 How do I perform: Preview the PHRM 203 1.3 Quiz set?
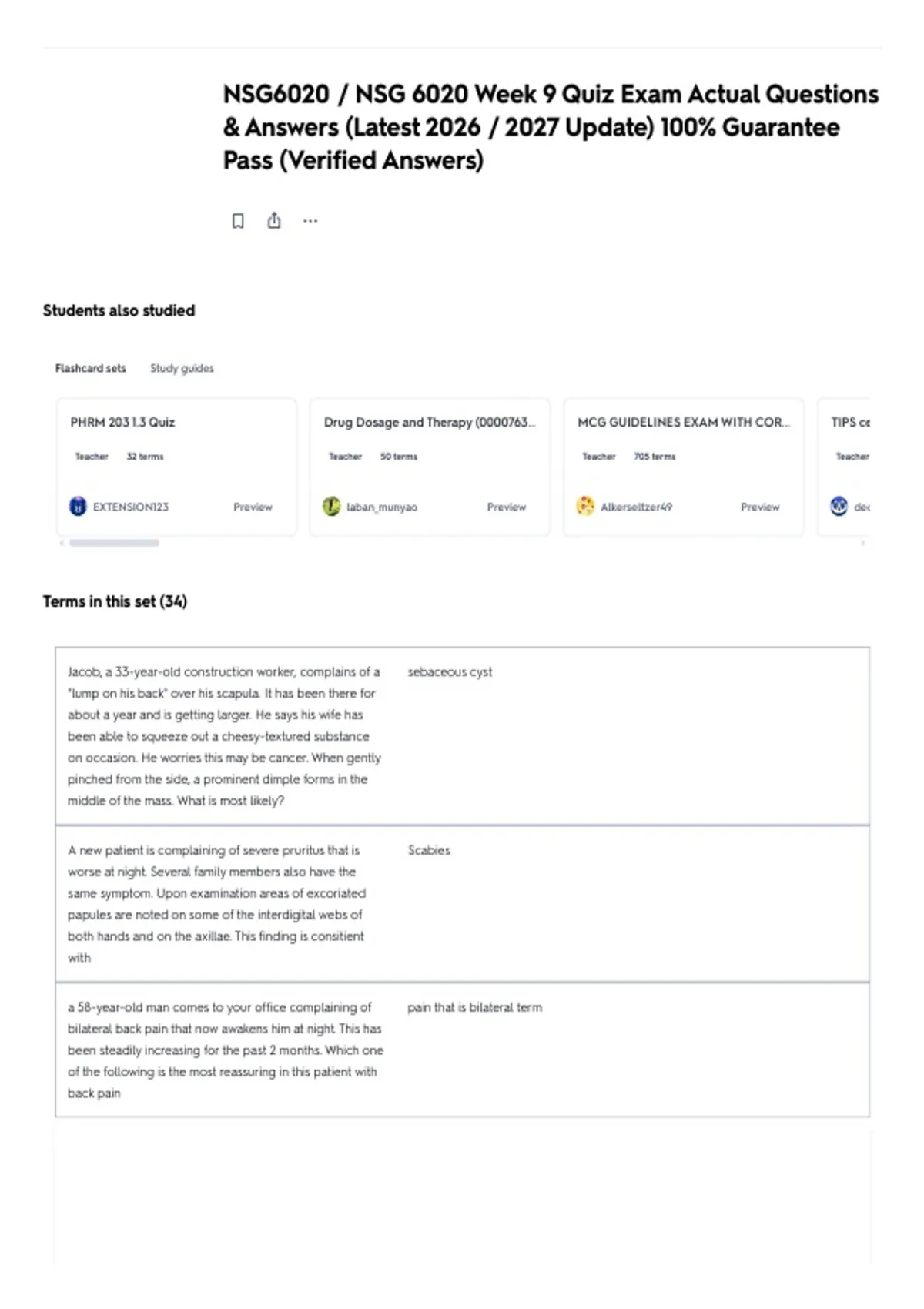(253, 507)
